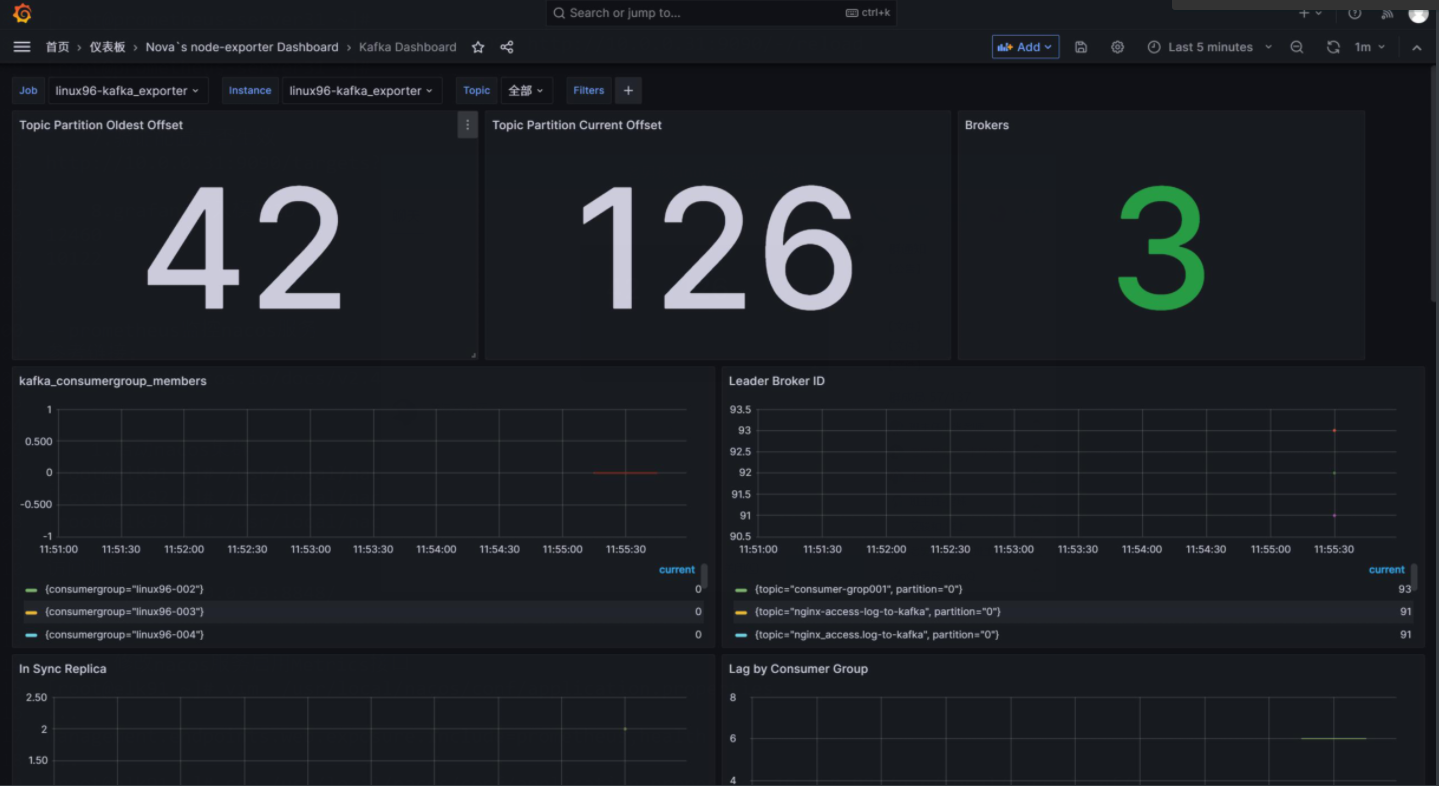Open the Topic variable dropdown
This screenshot has height=786, width=1439.
526,90
